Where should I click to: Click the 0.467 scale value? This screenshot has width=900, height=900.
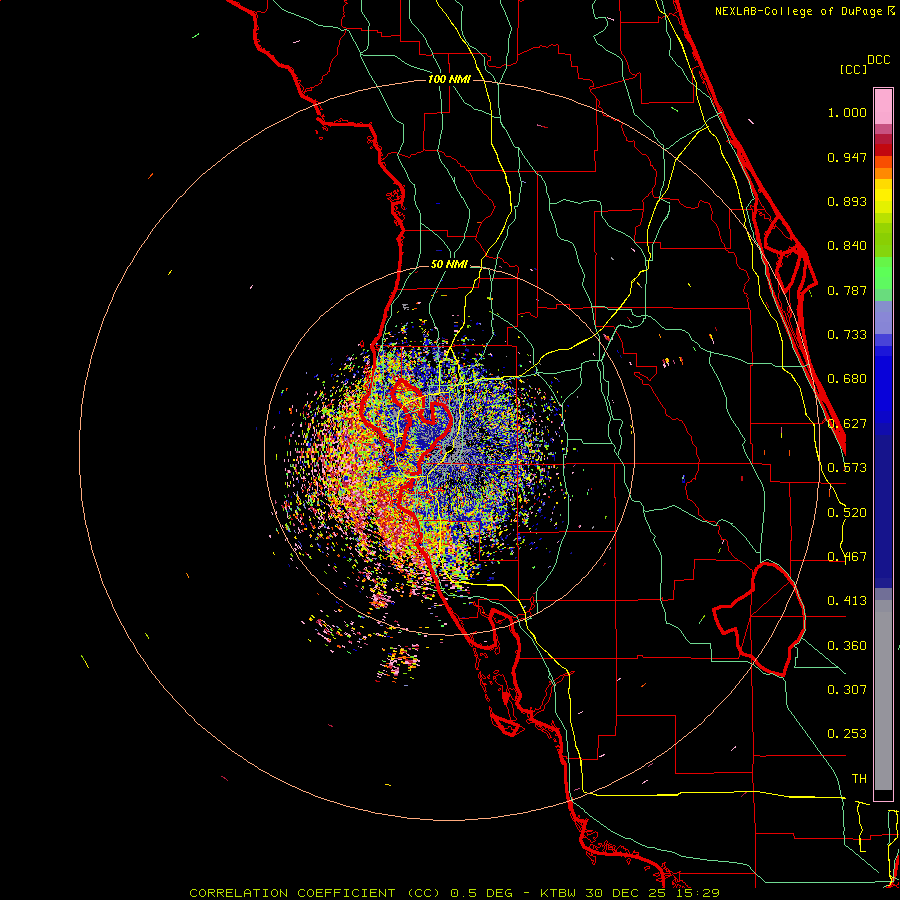point(847,557)
